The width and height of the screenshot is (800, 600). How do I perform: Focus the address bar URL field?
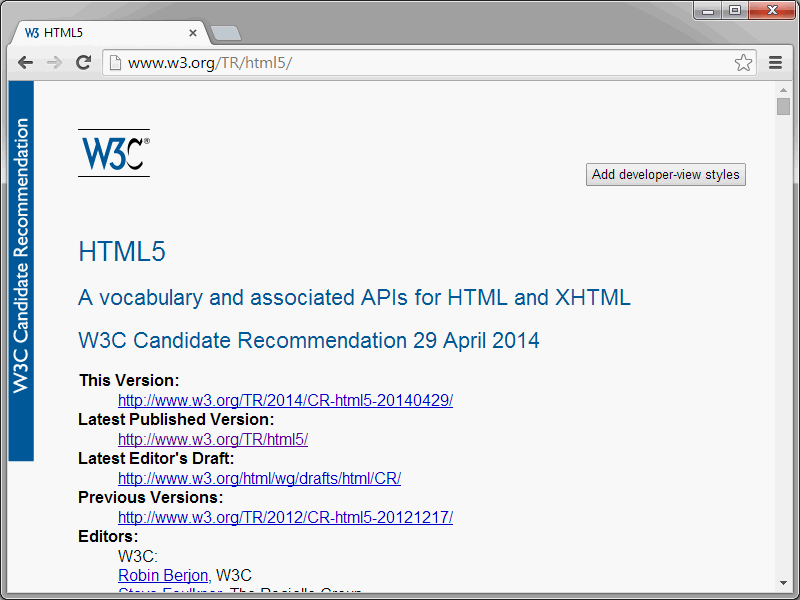429,63
